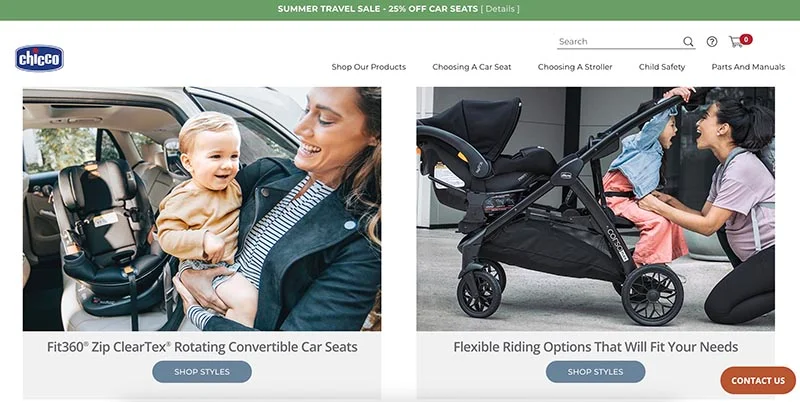Focus the Search input field
This screenshot has width=800, height=402.
coord(619,42)
